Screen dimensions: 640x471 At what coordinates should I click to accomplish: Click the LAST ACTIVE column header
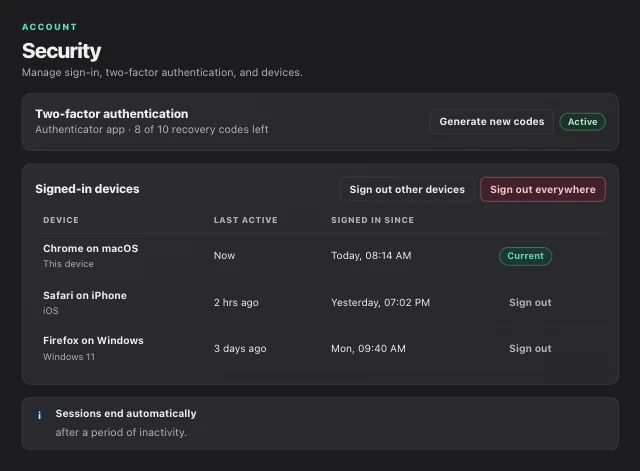246,220
